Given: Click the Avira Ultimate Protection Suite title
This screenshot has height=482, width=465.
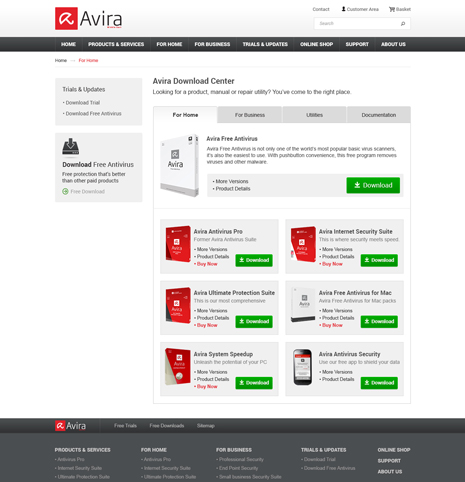Looking at the screenshot, I should coord(234,293).
